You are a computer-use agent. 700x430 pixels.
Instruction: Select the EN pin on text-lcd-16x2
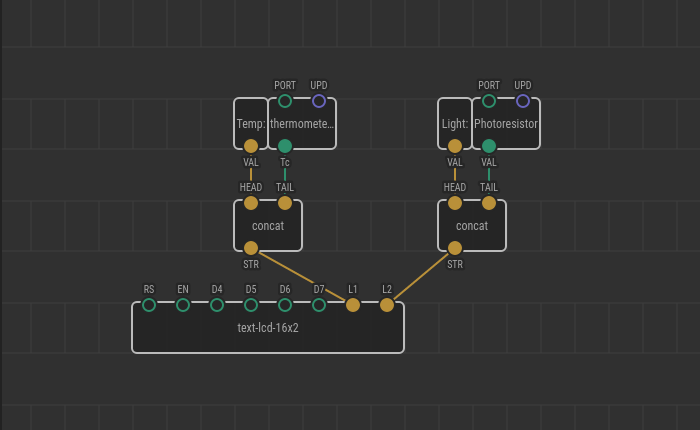183,305
